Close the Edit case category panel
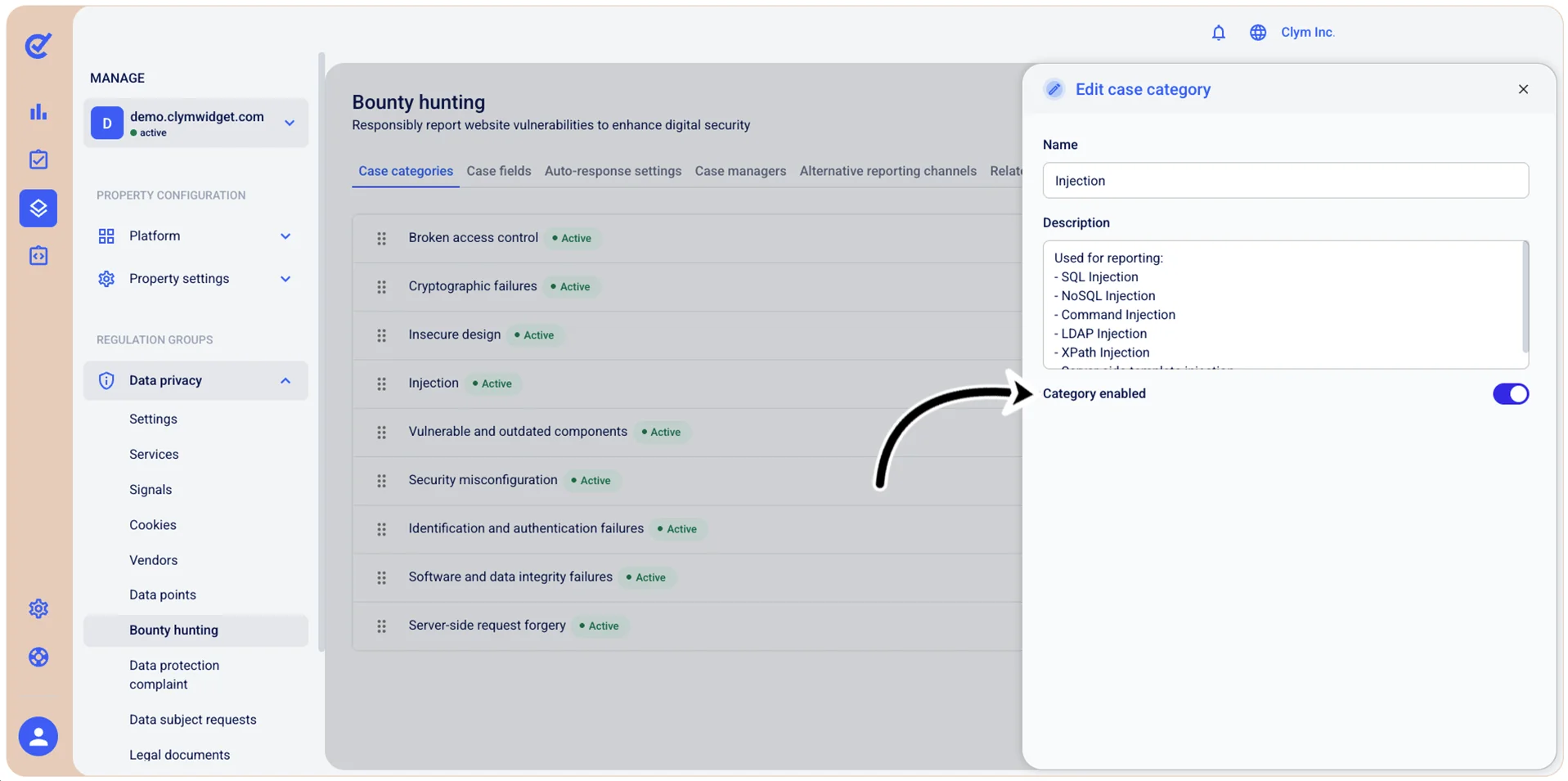Screen dimensions: 1568x781 click(x=1523, y=89)
